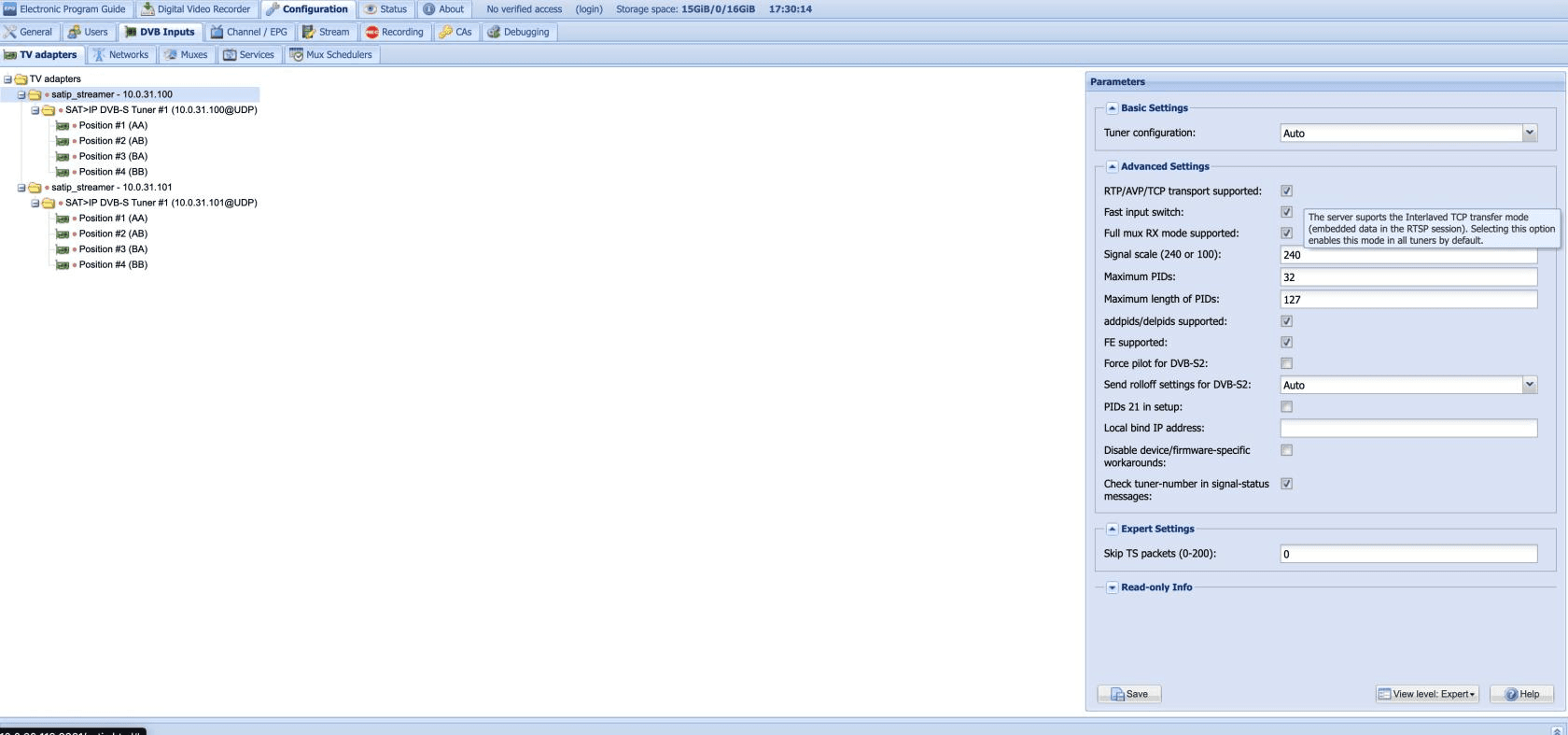Open the Recording configuration tab

tap(394, 32)
